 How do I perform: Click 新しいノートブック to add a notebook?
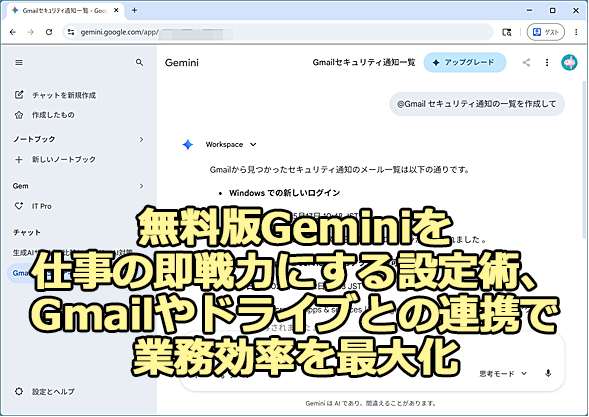(x=55, y=160)
